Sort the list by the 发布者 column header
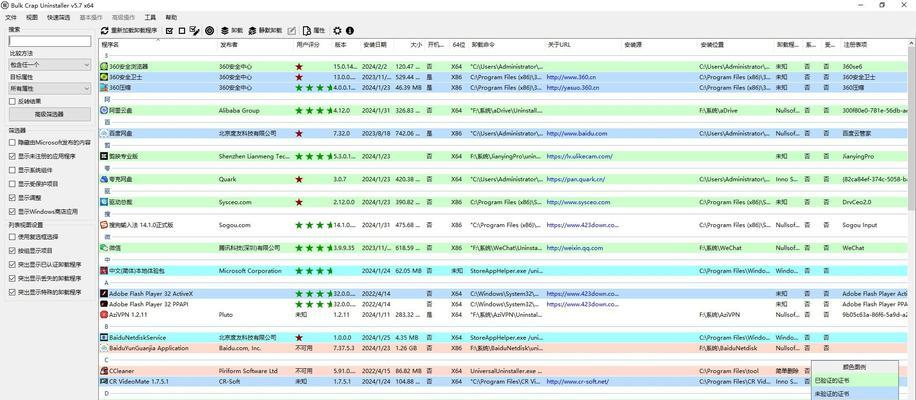This screenshot has height=400, width=916. click(x=256, y=44)
